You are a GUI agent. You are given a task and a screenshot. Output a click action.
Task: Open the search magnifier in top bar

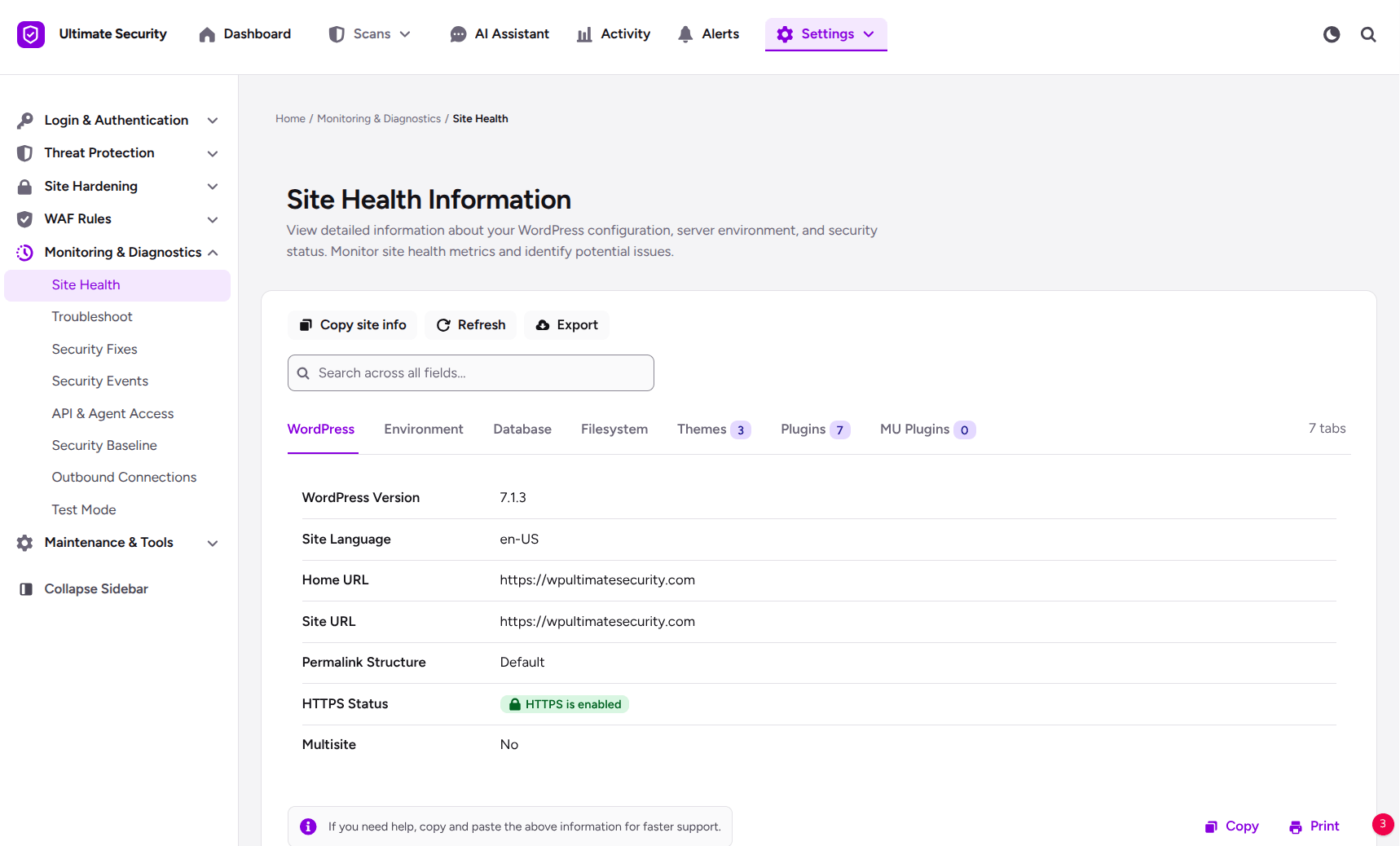pos(1368,34)
